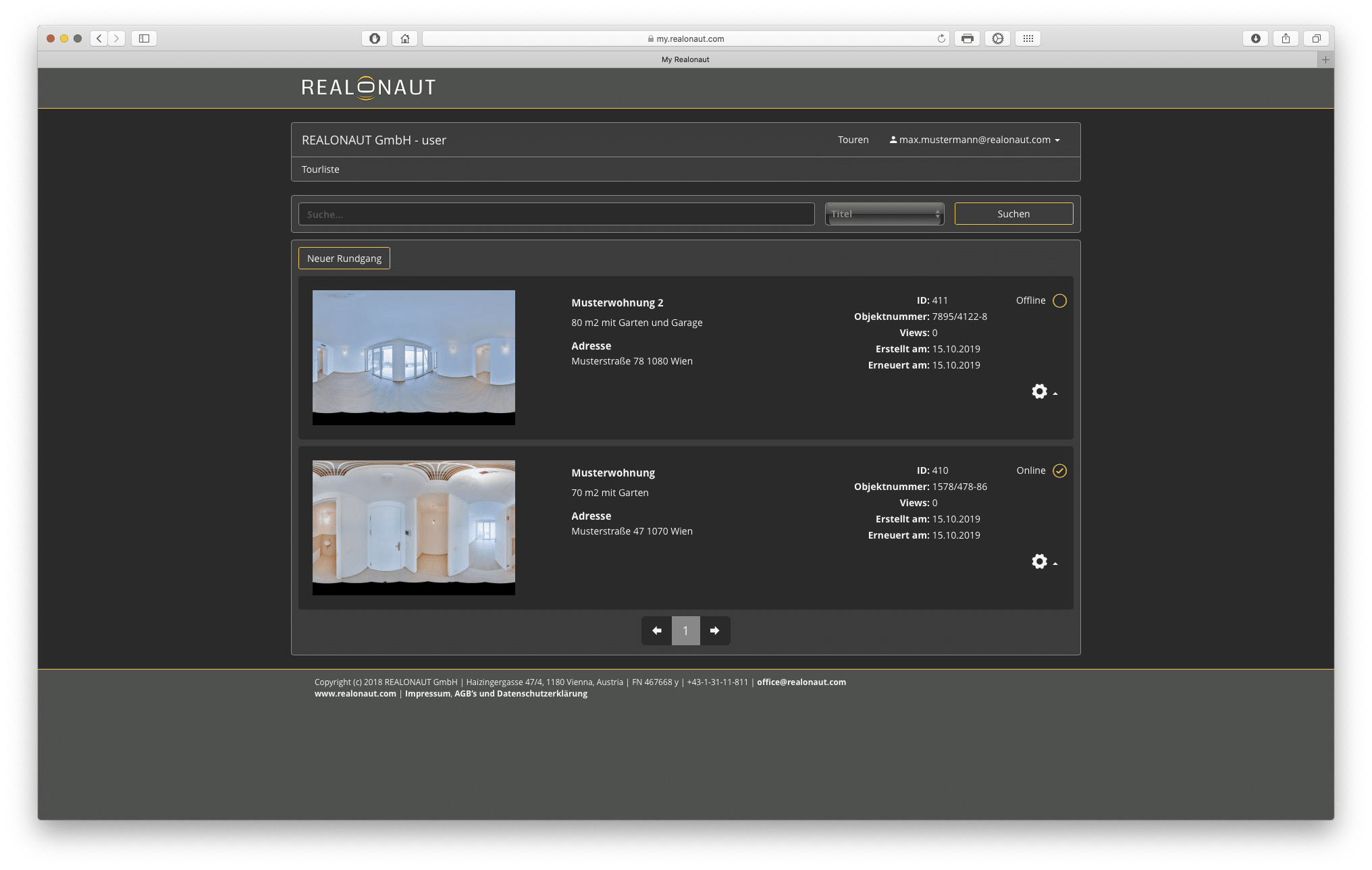Toggle Online status check of Musterwohnung

1059,471
